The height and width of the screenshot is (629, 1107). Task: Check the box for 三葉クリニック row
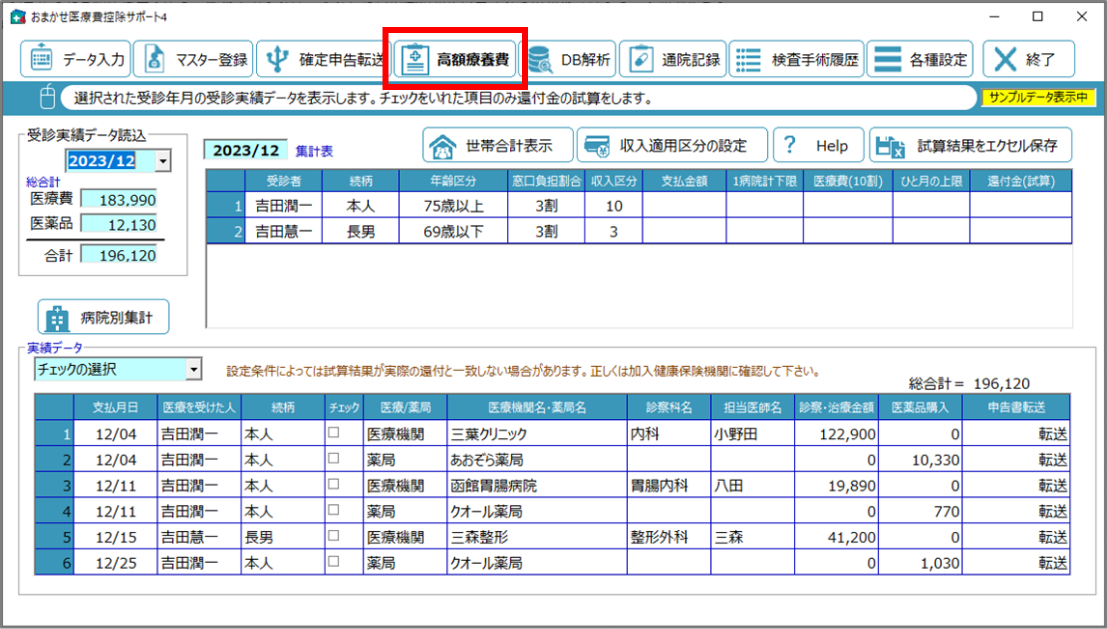tap(334, 435)
